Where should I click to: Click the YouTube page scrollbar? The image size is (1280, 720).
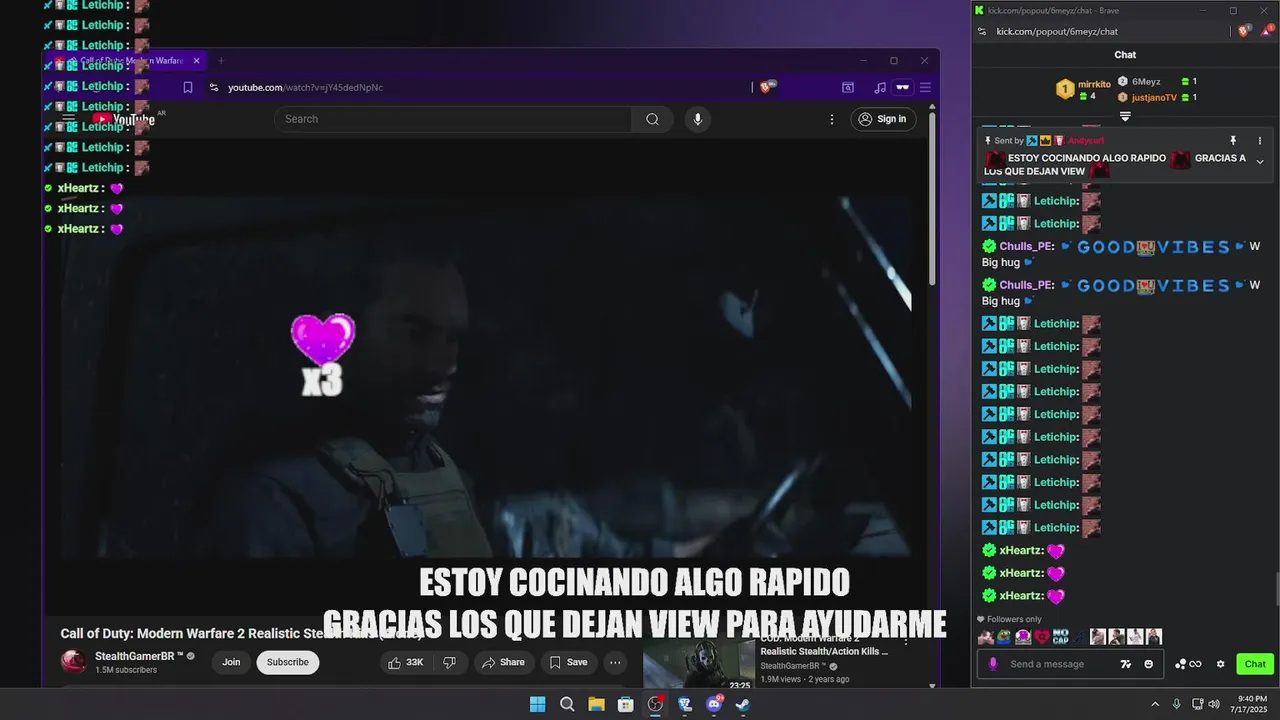coord(932,200)
